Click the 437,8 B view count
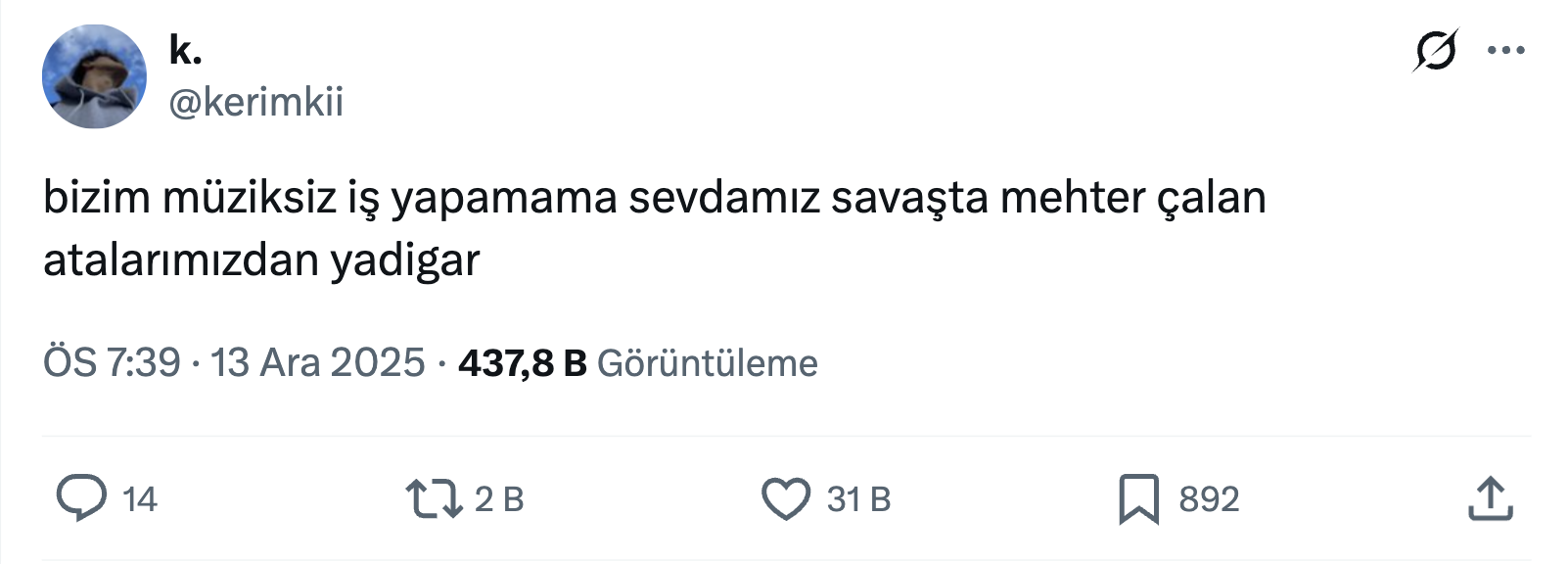The width and height of the screenshot is (1568, 564). click(x=522, y=363)
